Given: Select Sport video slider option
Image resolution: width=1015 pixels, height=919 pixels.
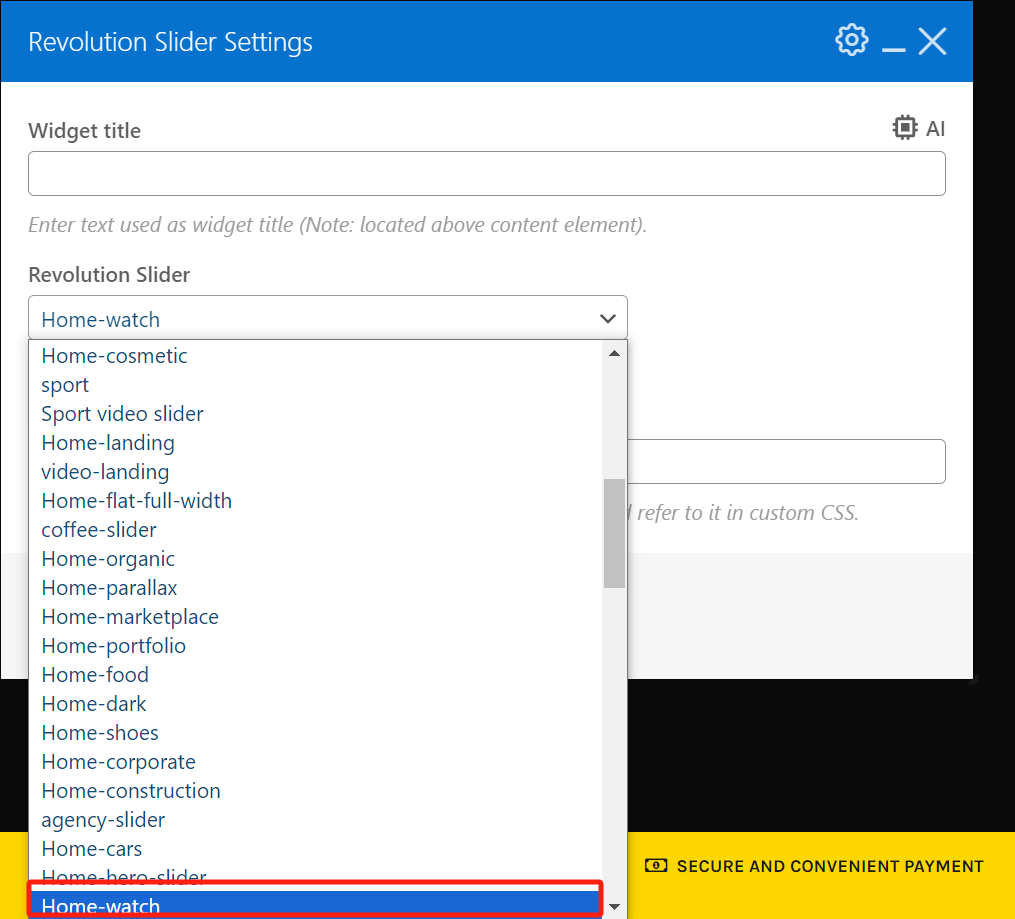Looking at the screenshot, I should (122, 414).
